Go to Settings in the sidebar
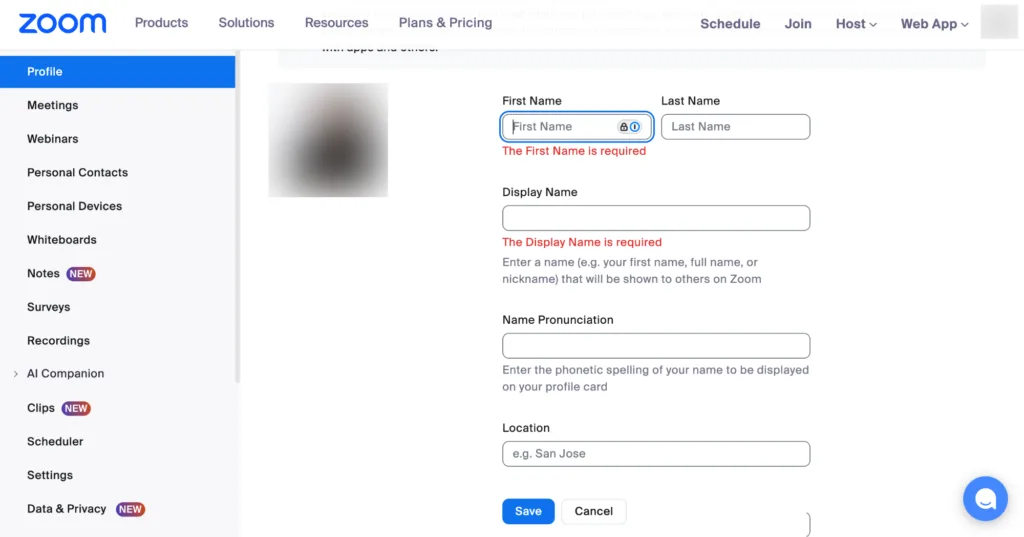The height and width of the screenshot is (537, 1024). click(50, 476)
